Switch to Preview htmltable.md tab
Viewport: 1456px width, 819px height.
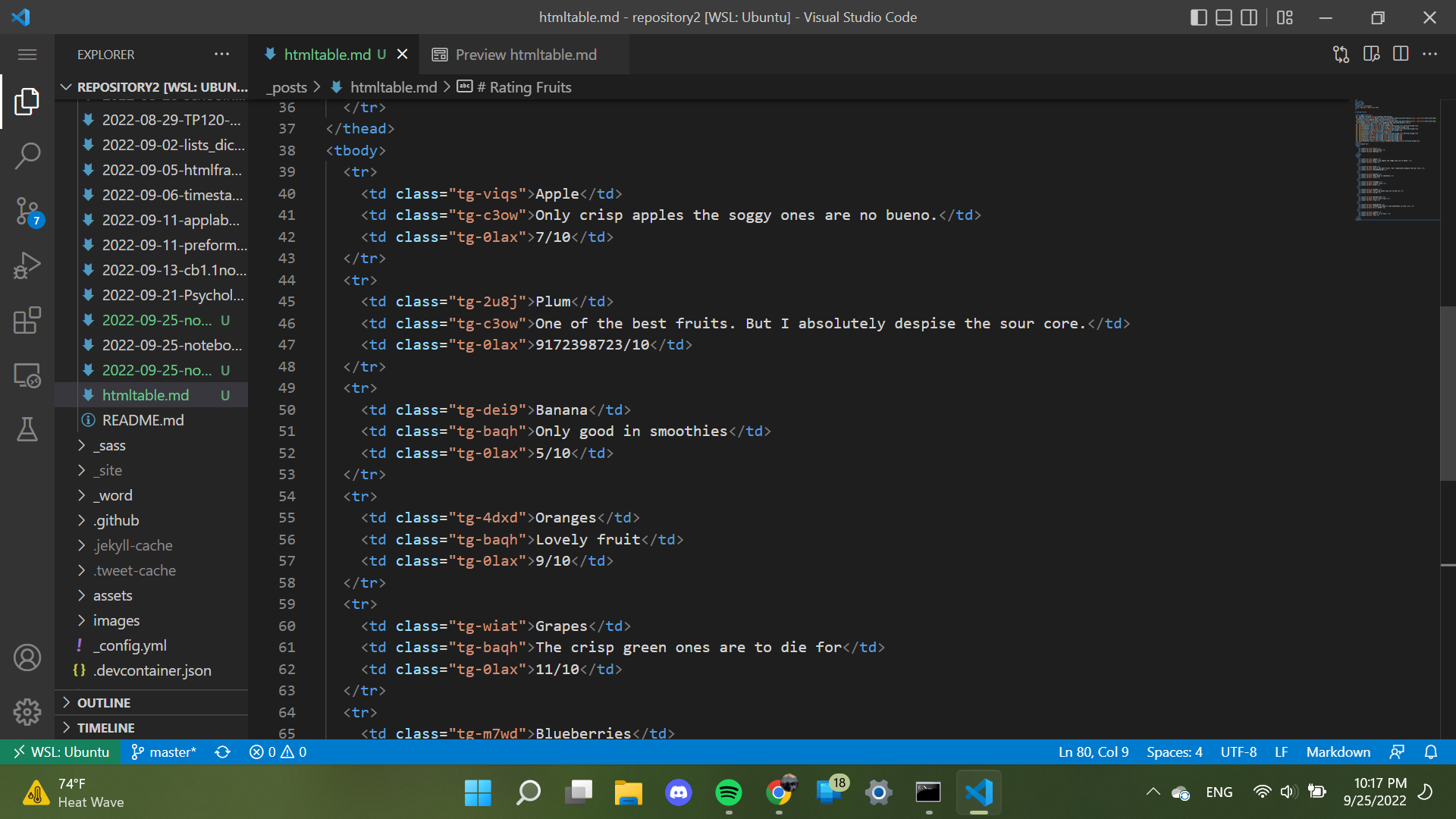524,55
